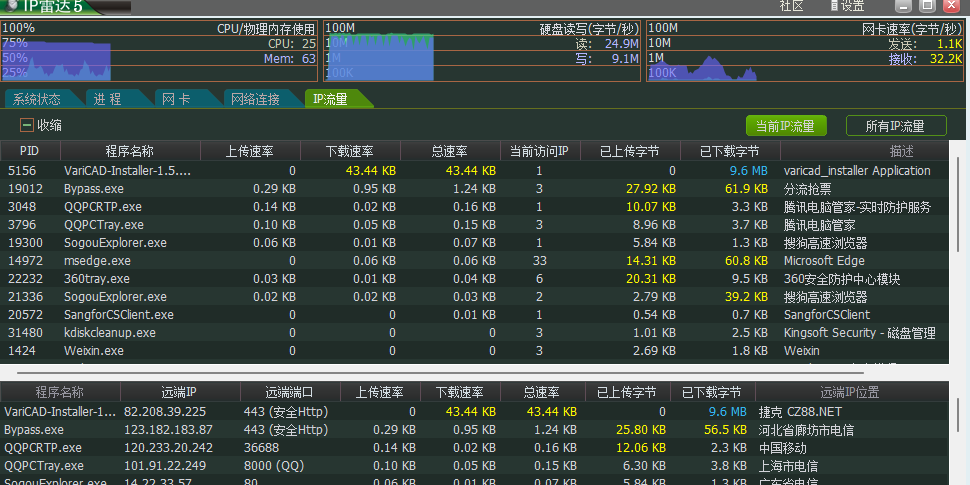Click the horizontal splitter scrollbar between tables
This screenshot has width=970, height=485.
point(440,373)
